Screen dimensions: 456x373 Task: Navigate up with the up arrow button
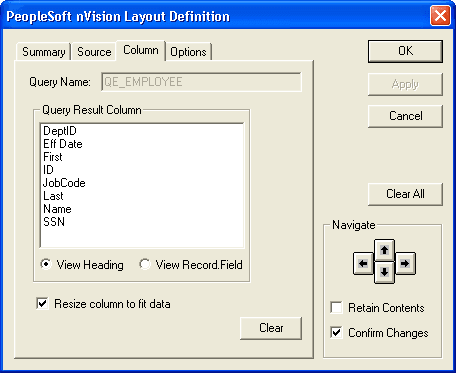(x=384, y=250)
